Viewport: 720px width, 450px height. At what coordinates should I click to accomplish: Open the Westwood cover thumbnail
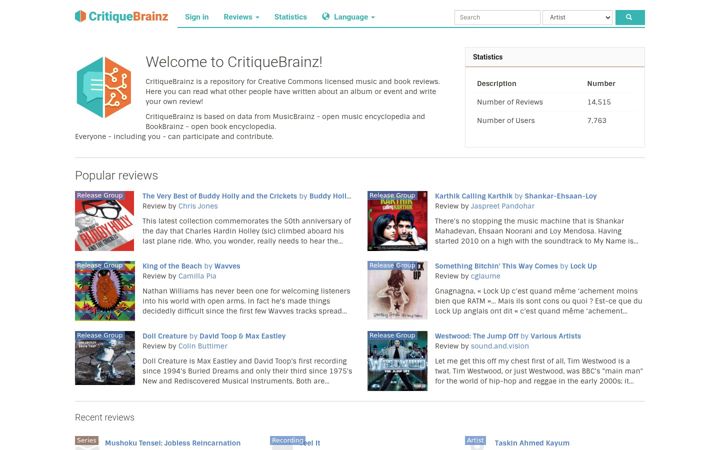click(397, 361)
